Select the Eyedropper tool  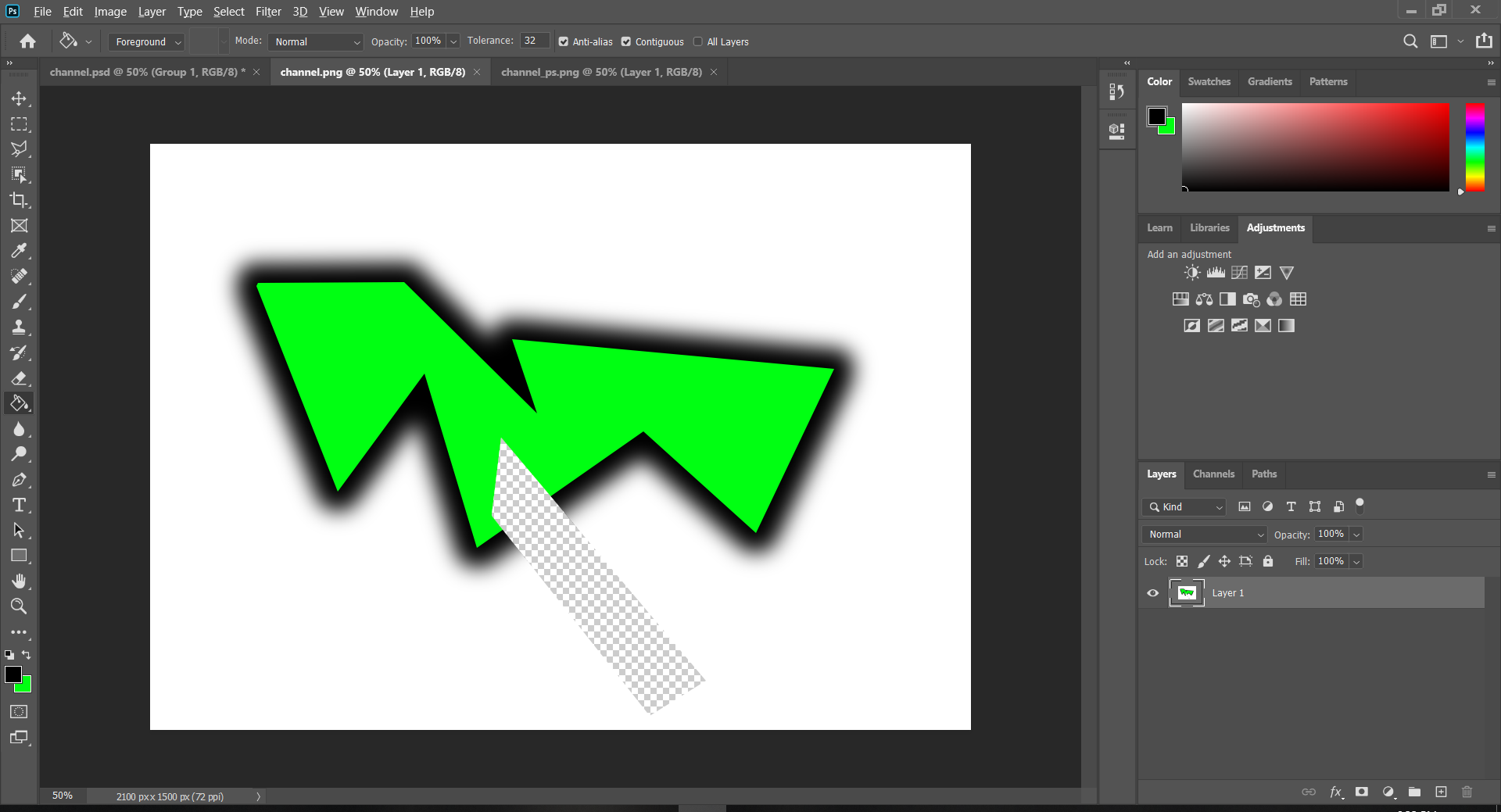click(20, 250)
